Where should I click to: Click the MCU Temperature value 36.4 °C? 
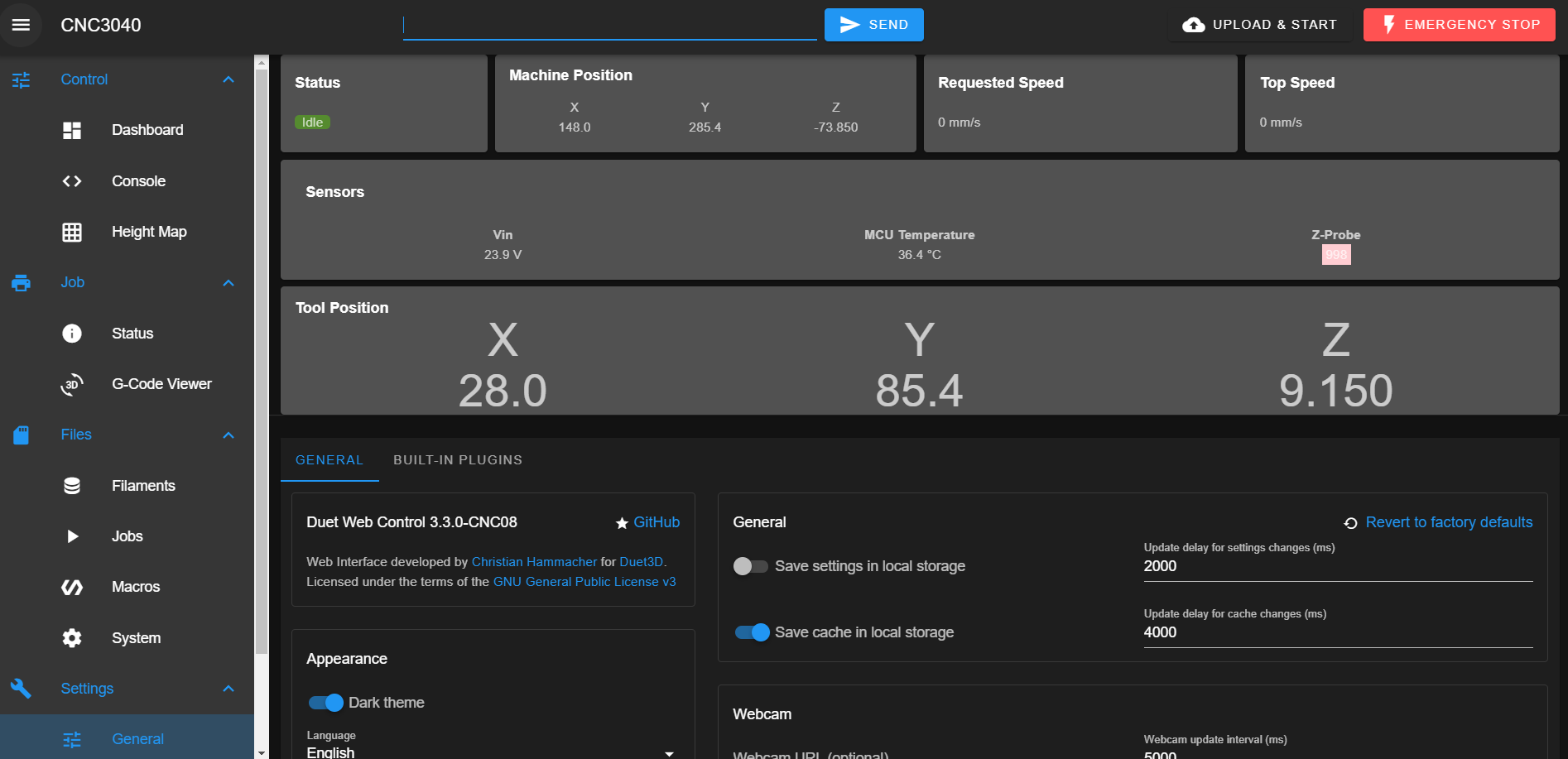pyautogui.click(x=919, y=255)
